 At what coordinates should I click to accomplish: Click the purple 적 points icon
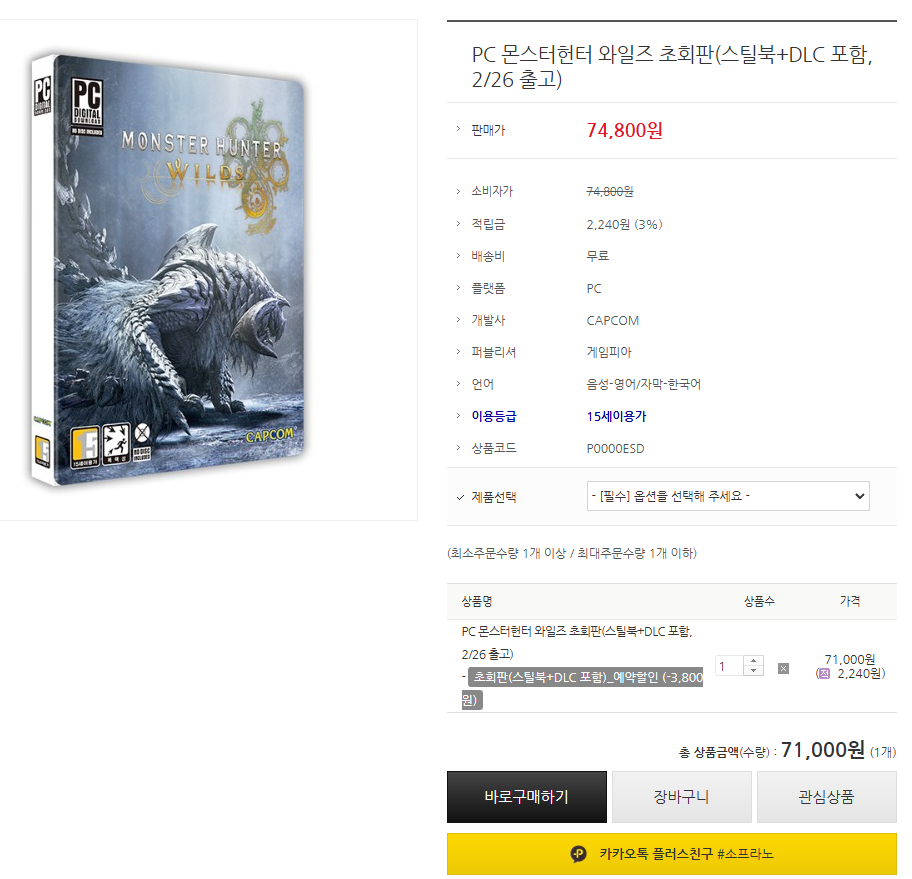(823, 674)
